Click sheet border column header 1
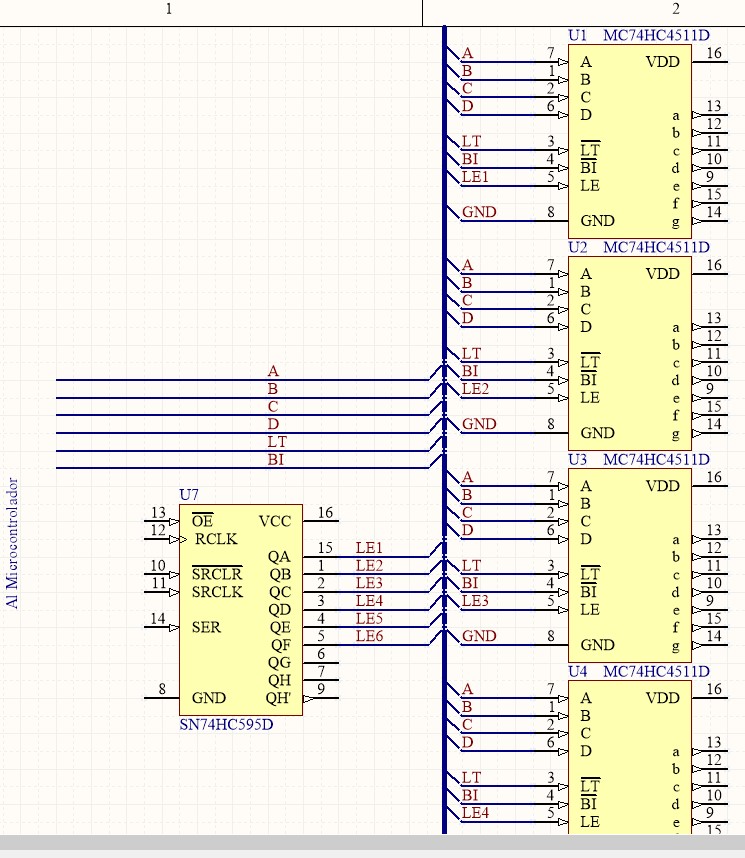745x858 pixels. pos(169,9)
